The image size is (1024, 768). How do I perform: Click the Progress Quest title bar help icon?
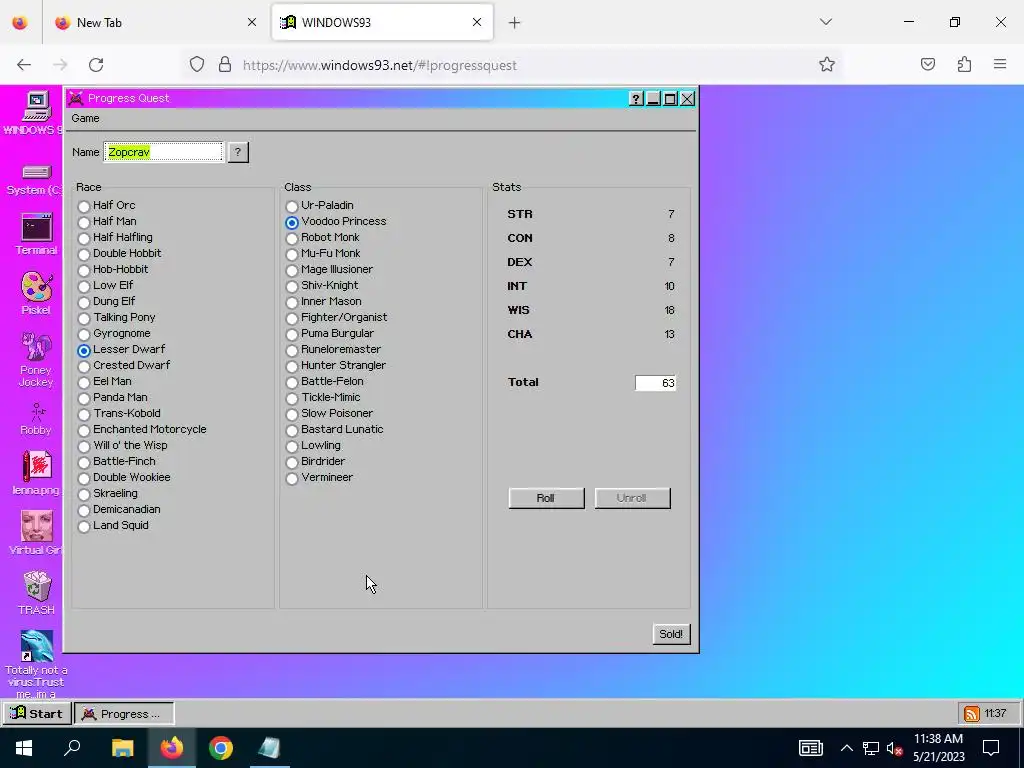[x=635, y=99]
